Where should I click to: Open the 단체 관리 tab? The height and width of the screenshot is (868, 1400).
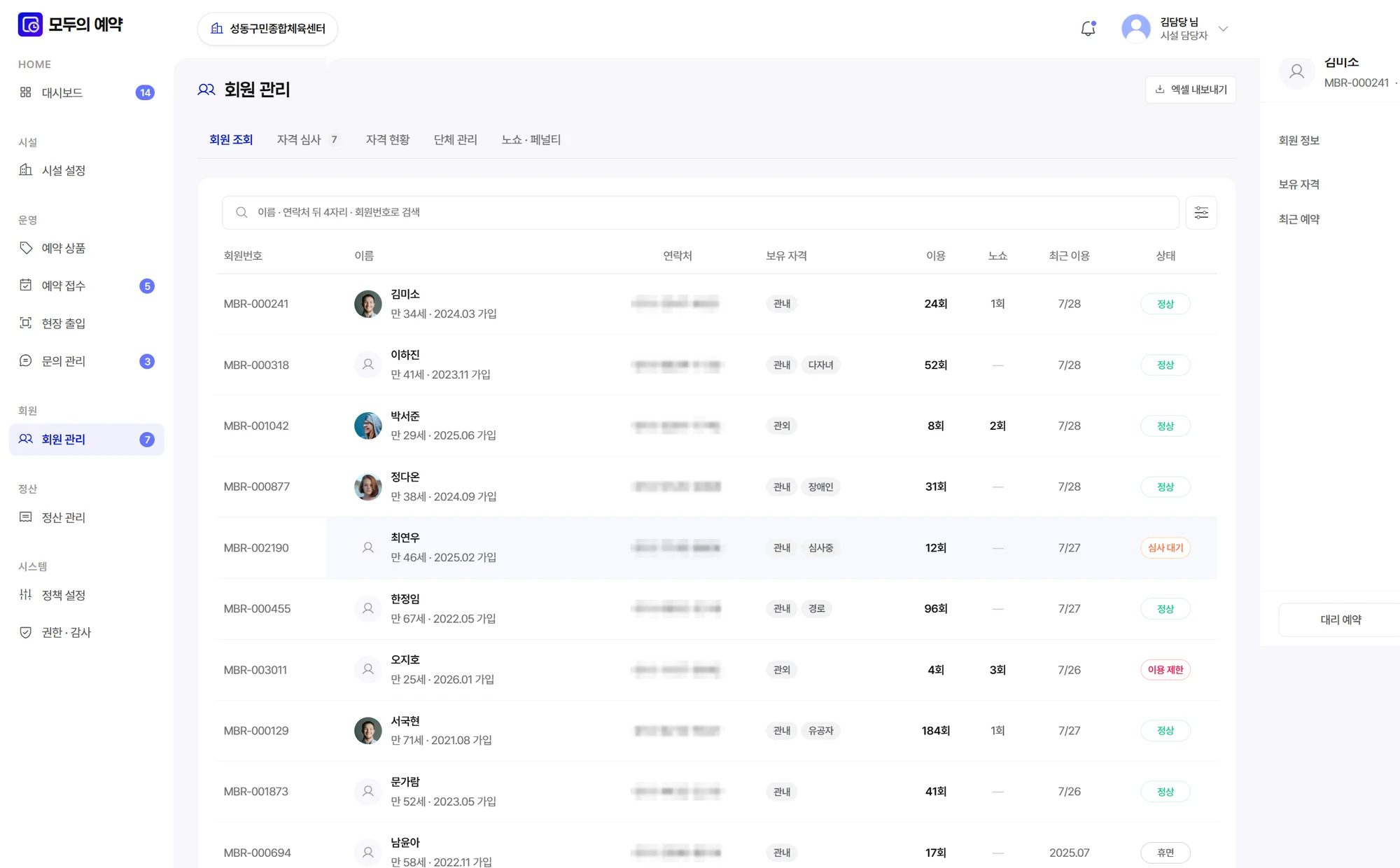[x=456, y=140]
